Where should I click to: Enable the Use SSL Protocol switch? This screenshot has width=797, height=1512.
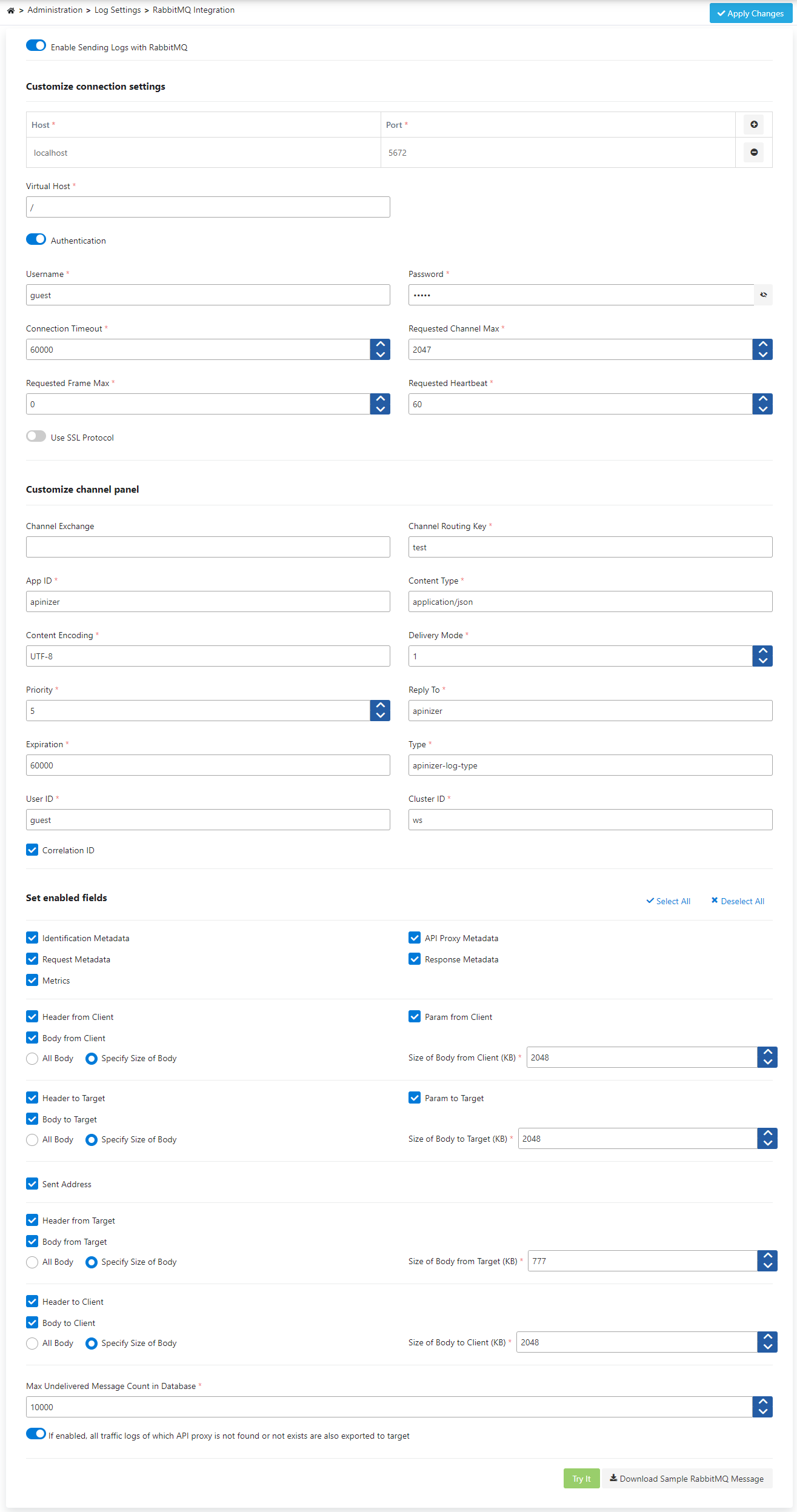pos(36,436)
